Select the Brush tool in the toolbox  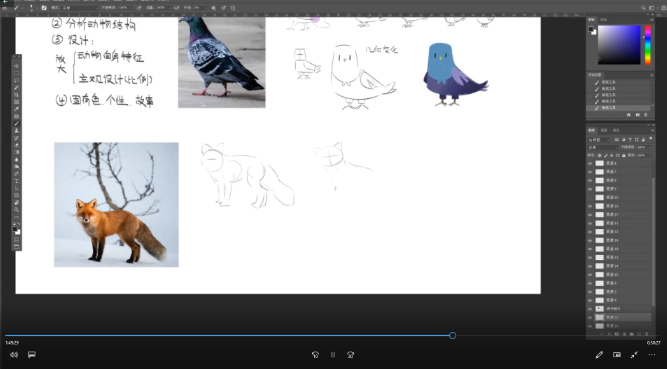(17, 123)
